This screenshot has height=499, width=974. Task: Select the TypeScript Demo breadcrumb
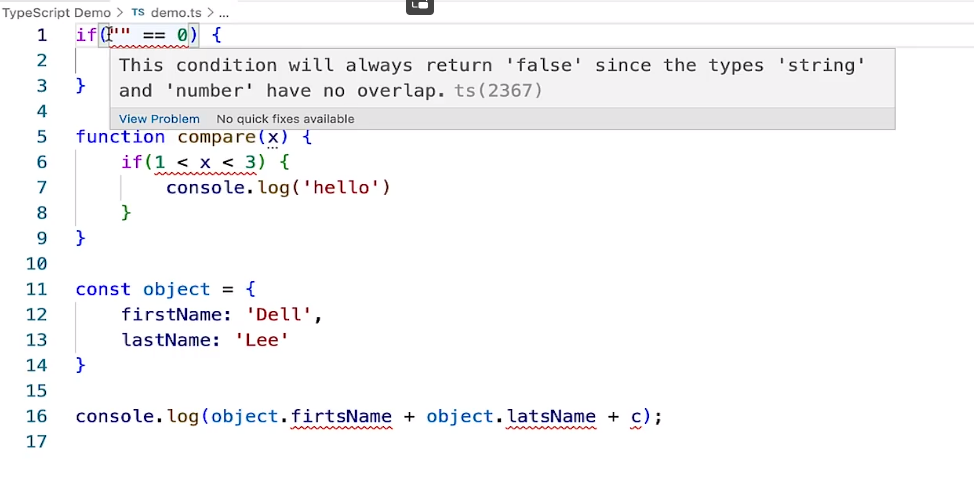(56, 12)
